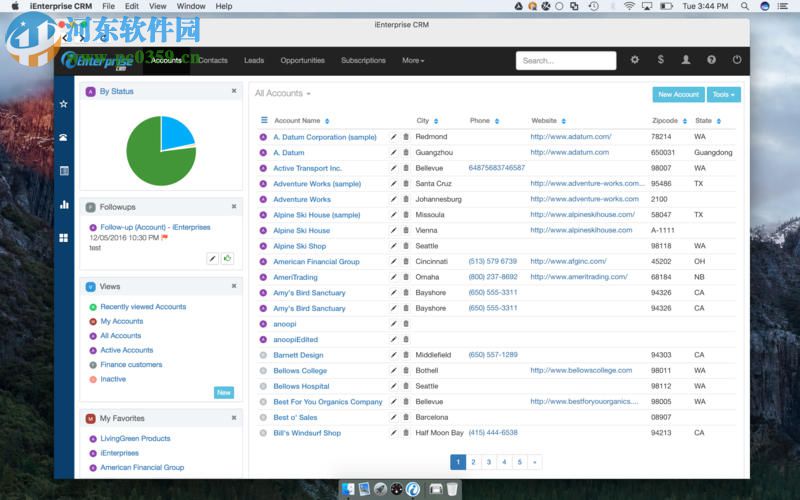Screen dimensions: 800x500
Task: Open the American Financial Group account link
Action: (316, 262)
